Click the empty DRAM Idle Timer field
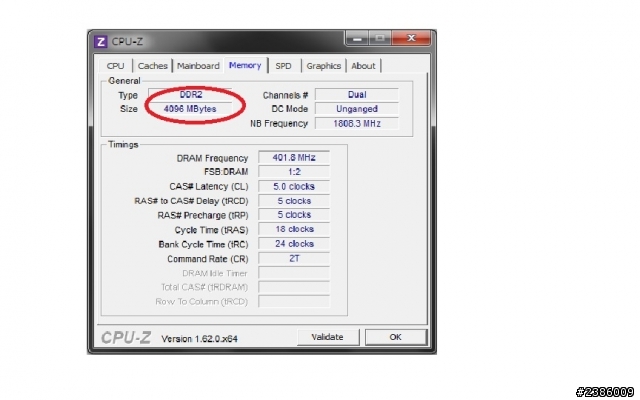 click(294, 273)
